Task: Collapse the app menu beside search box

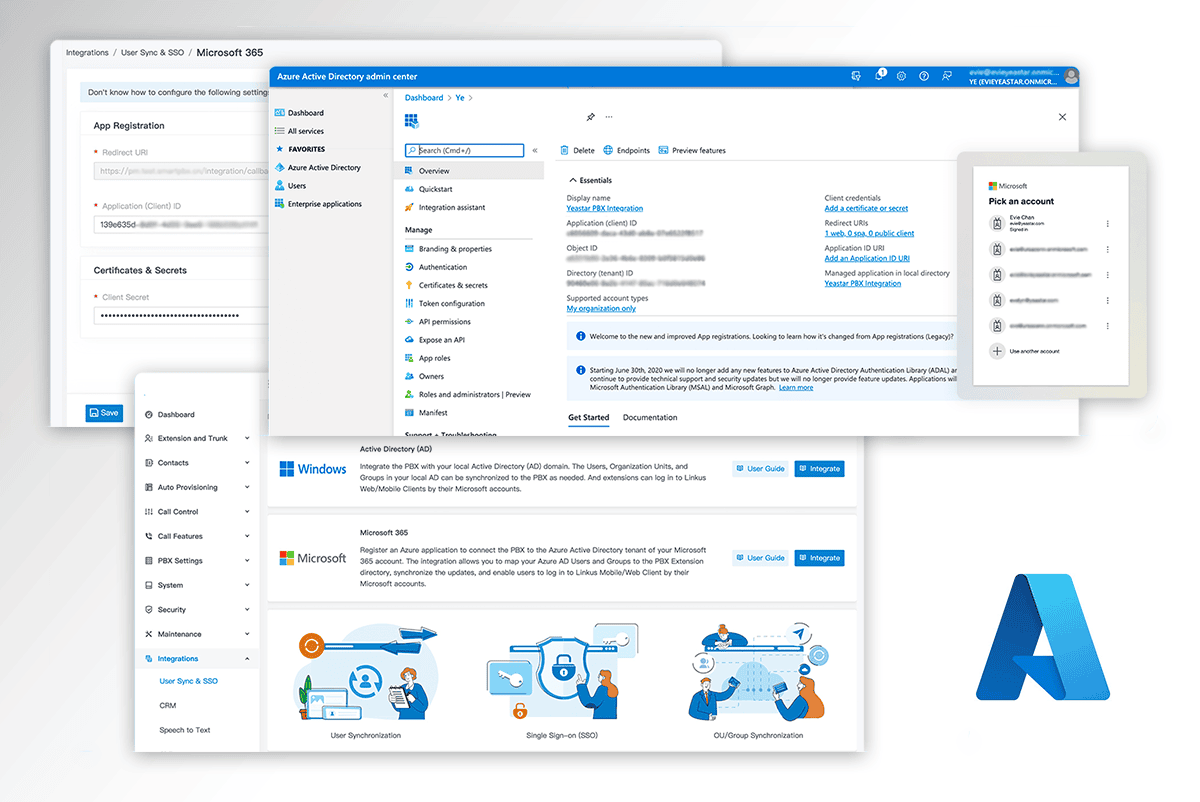Action: (x=535, y=151)
